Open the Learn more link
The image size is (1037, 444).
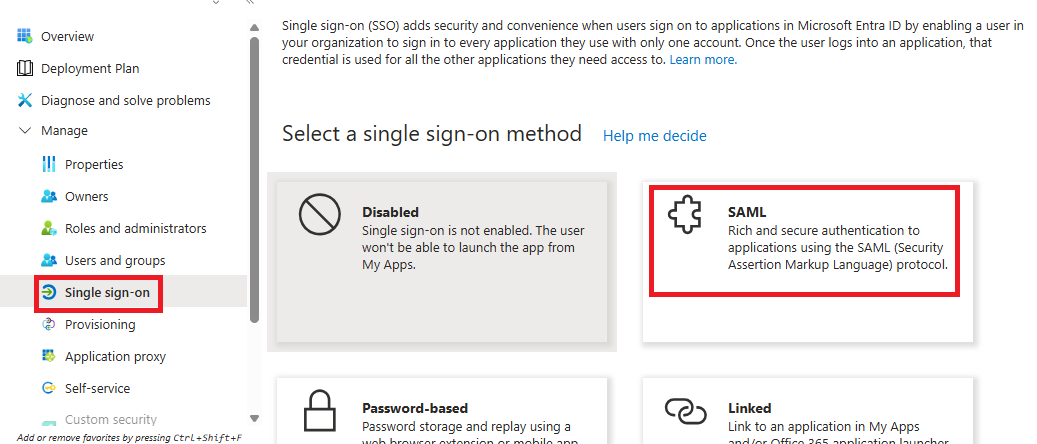coord(703,60)
